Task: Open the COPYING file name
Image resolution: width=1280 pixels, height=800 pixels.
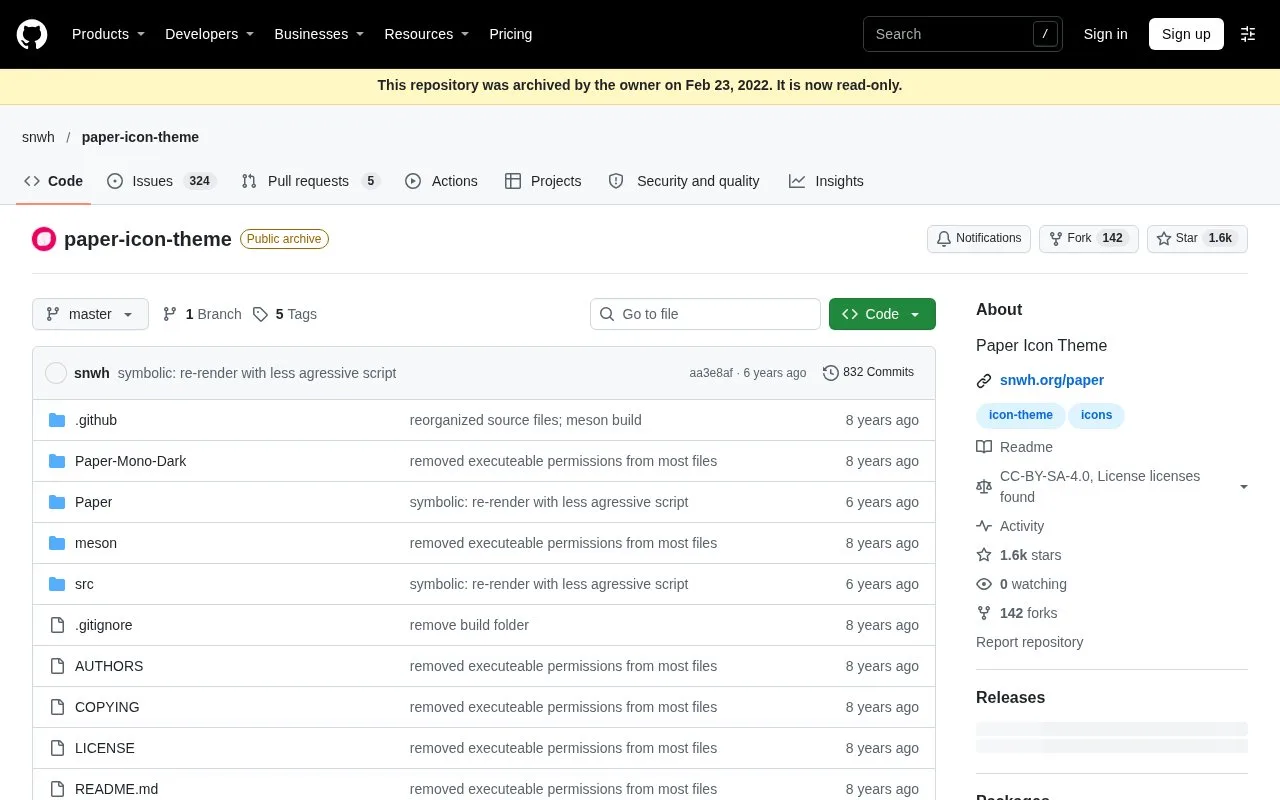Action: 107,707
